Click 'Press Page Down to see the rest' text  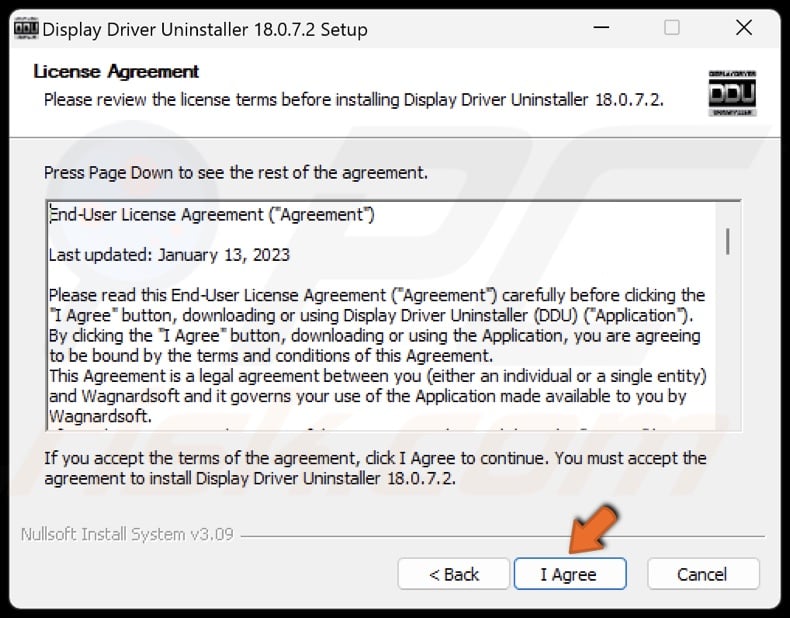[236, 173]
